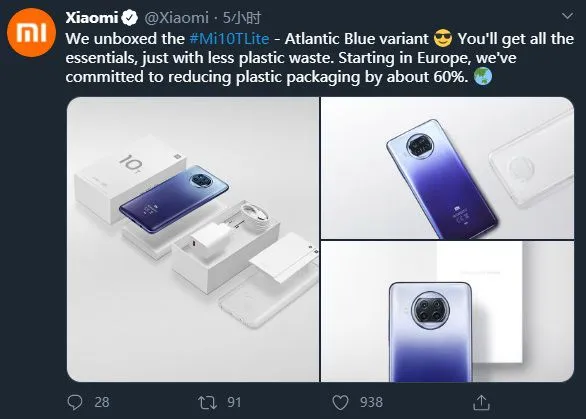Click the Xiaomi orange profile avatar
586x419 pixels.
point(31,33)
